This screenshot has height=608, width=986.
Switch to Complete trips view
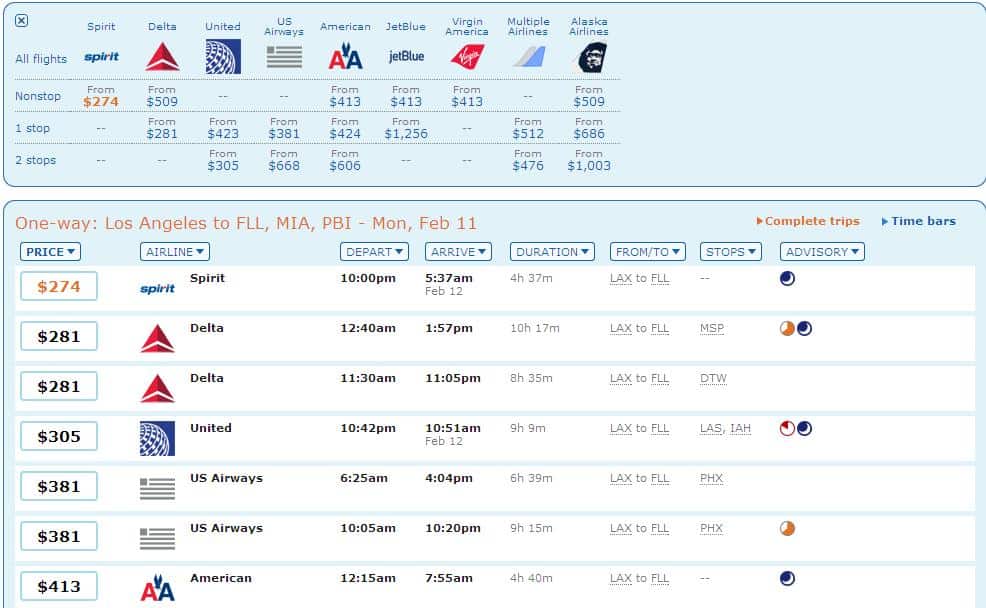coord(808,221)
